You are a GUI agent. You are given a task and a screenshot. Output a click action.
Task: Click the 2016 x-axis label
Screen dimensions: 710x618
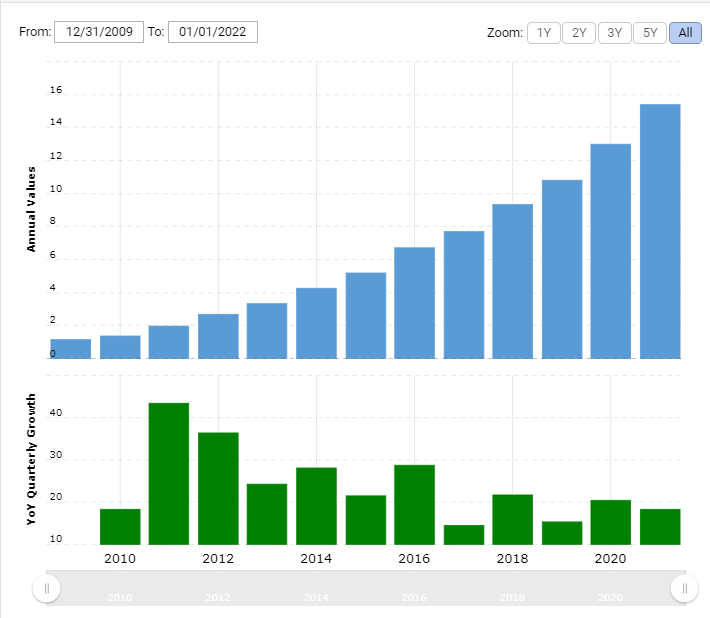pyautogui.click(x=414, y=559)
